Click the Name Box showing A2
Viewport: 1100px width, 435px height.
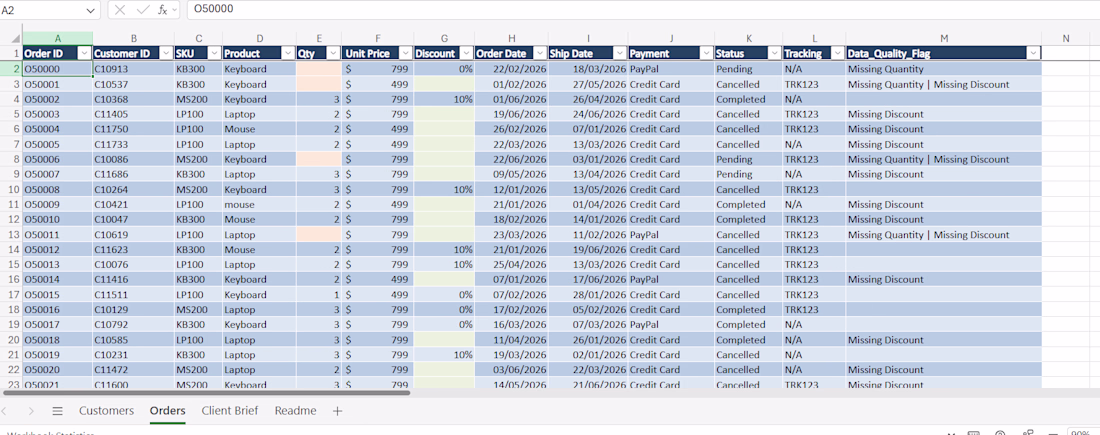(42, 10)
